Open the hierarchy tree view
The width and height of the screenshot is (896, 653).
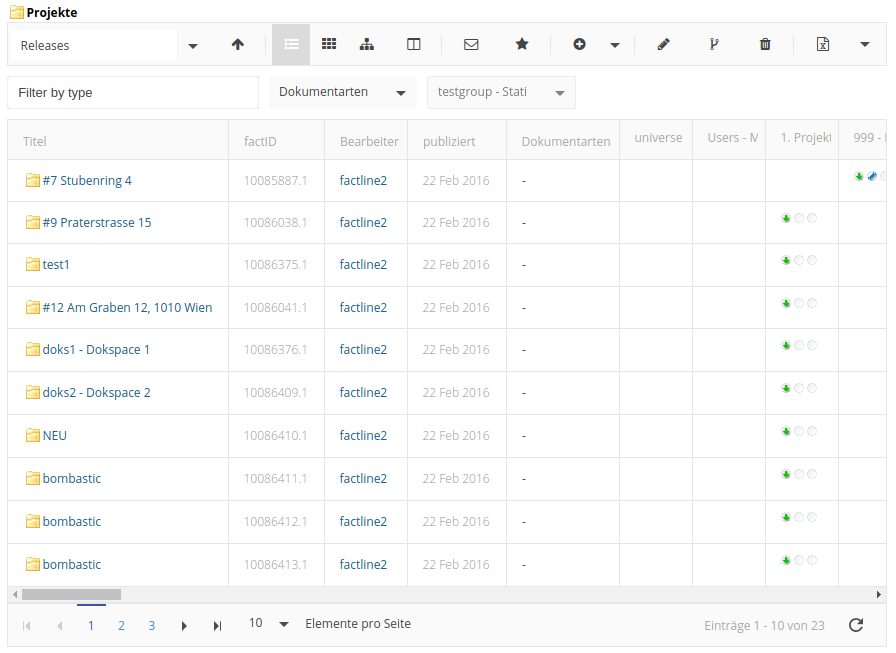point(367,45)
